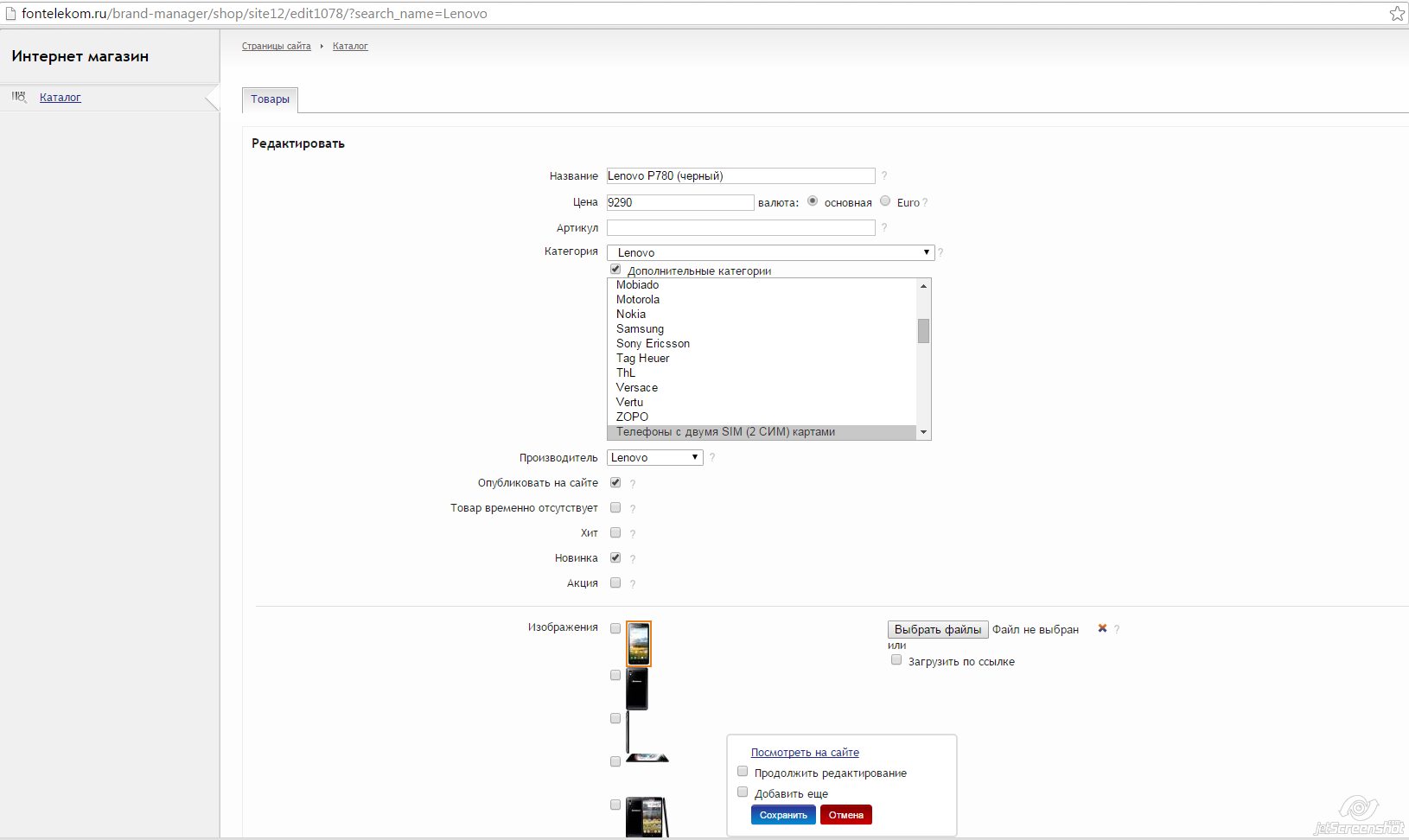This screenshot has height=840, width=1409.
Task: Uncheck Опубликовать на сайте
Action: pos(615,482)
